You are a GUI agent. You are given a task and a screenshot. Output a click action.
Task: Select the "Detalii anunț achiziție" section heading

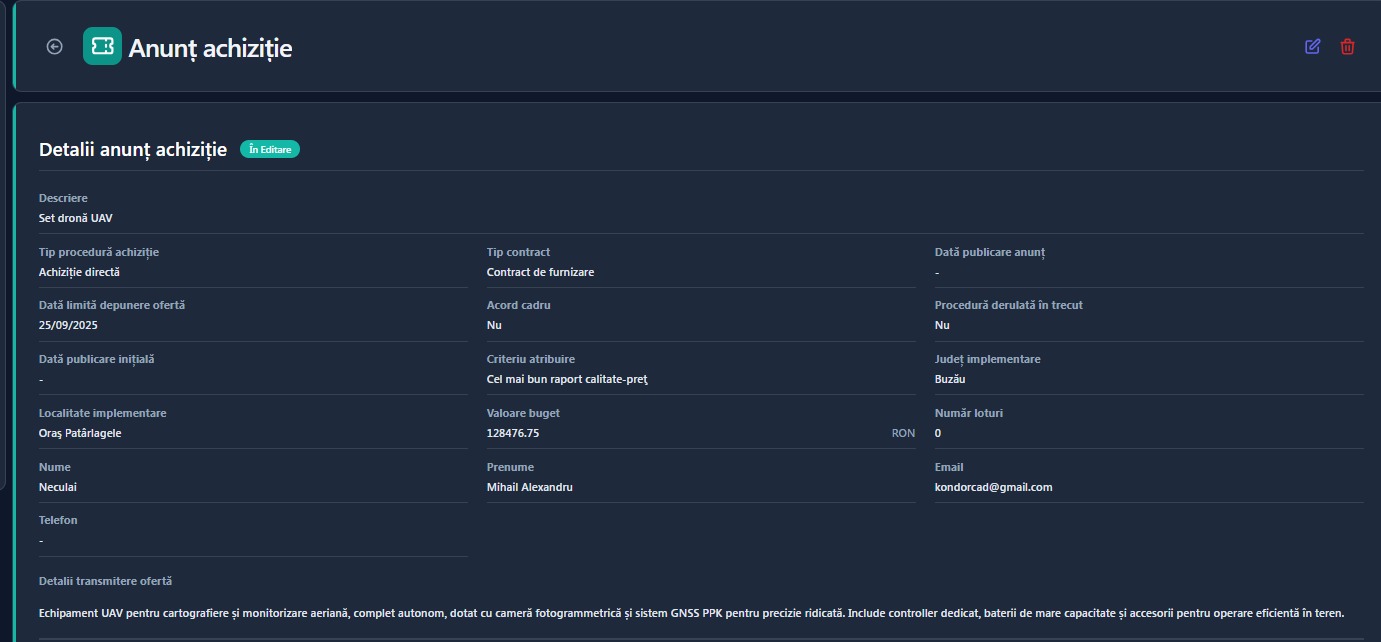click(x=133, y=150)
